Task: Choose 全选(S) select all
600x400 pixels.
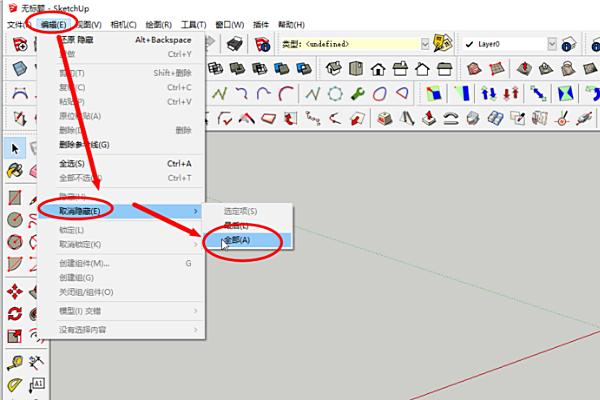Action: tap(122, 164)
